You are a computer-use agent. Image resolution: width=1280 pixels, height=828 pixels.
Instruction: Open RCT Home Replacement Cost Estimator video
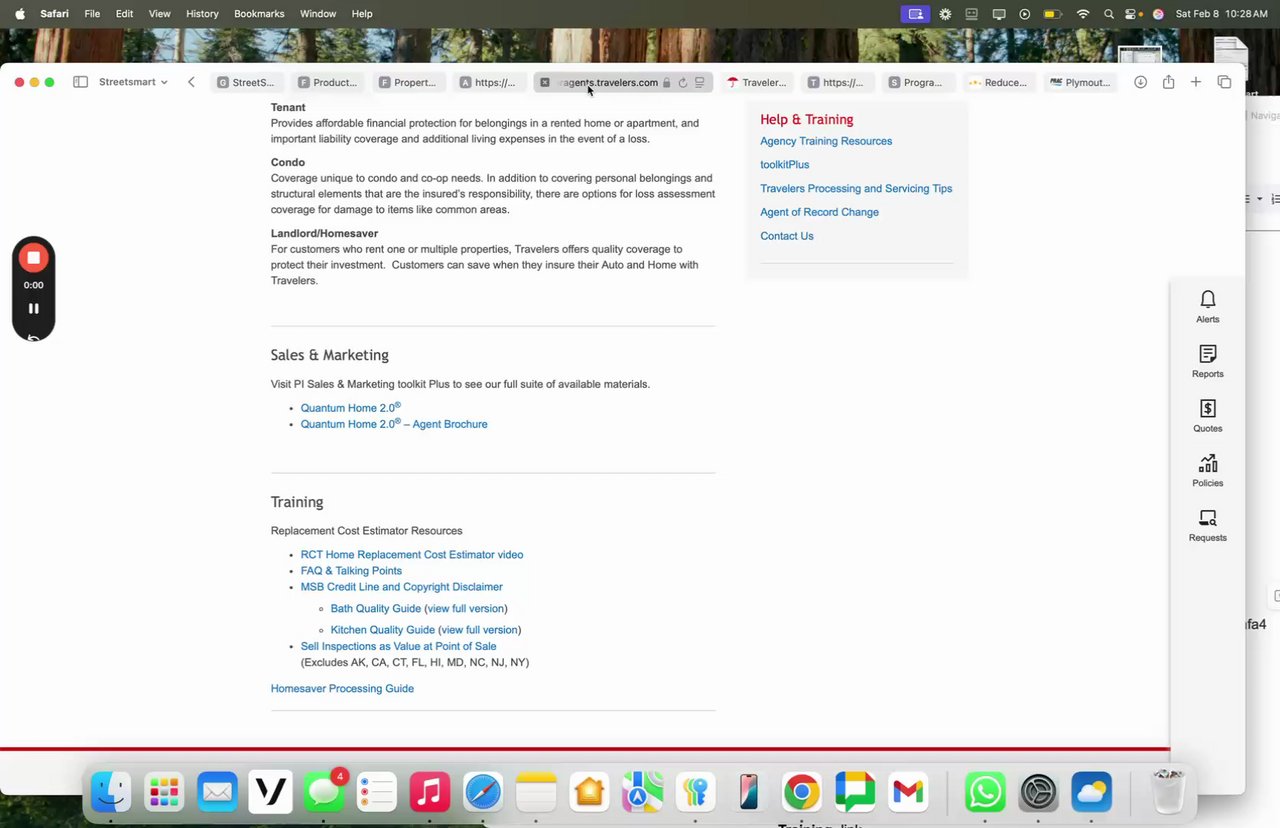pos(412,555)
